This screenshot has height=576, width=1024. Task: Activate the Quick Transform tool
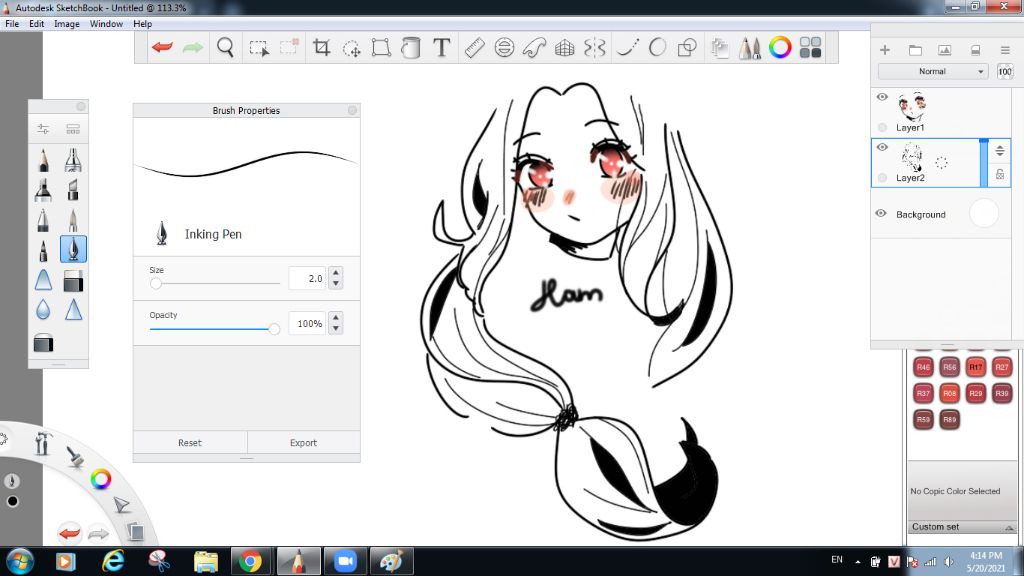pos(351,48)
